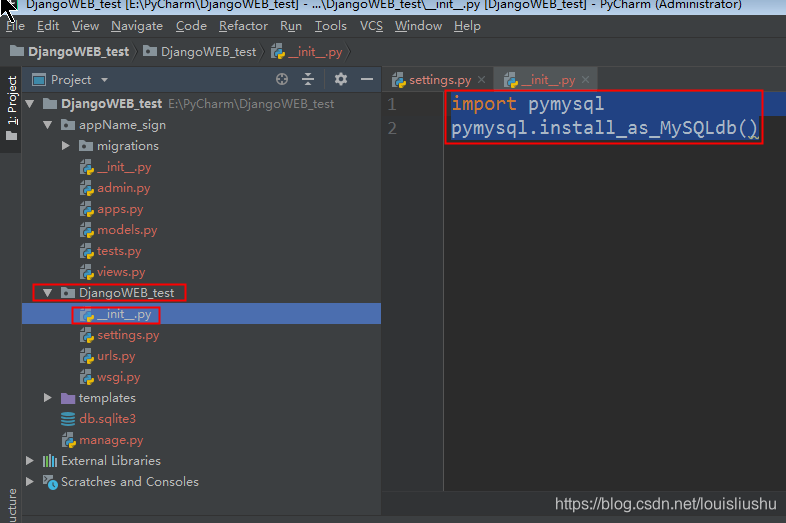Open the Run menu
This screenshot has height=523, width=786.
[291, 26]
